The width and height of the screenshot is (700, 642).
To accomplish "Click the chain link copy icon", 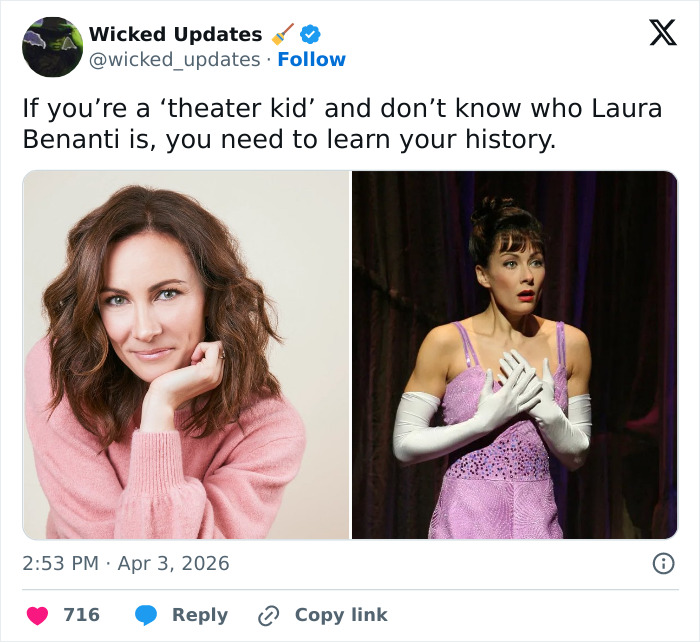I will pyautogui.click(x=268, y=615).
